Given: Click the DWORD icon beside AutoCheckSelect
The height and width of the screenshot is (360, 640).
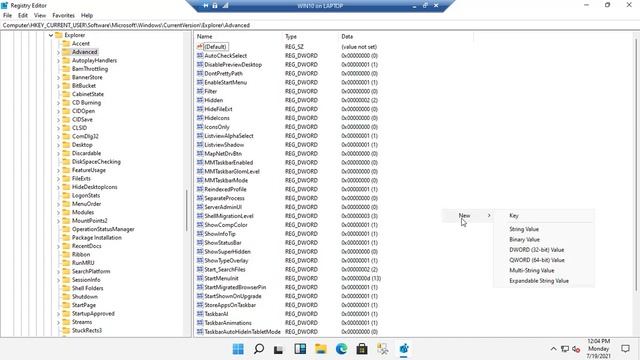Looking at the screenshot, I should coord(200,56).
